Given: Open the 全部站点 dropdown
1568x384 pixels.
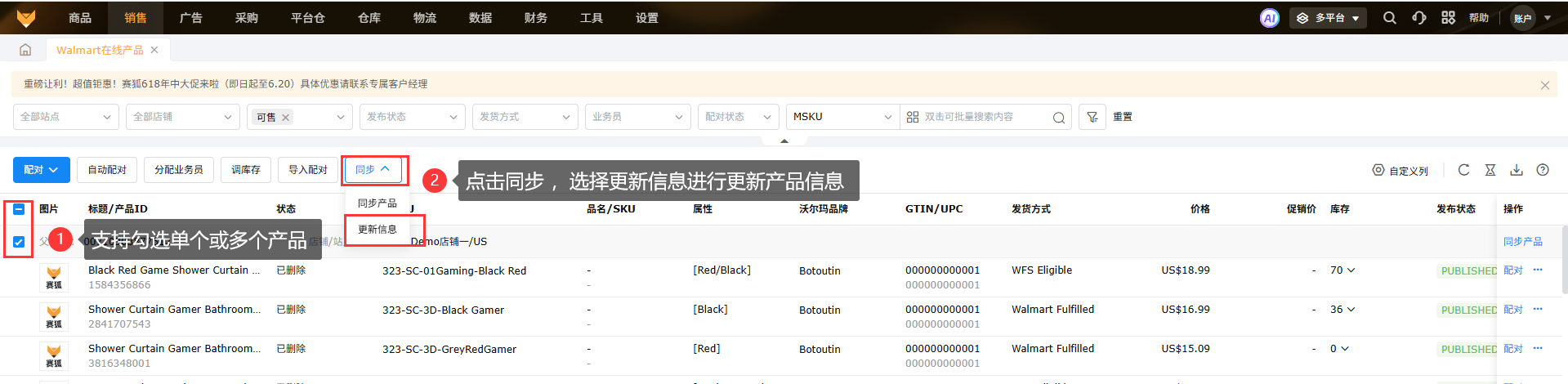Looking at the screenshot, I should point(65,117).
